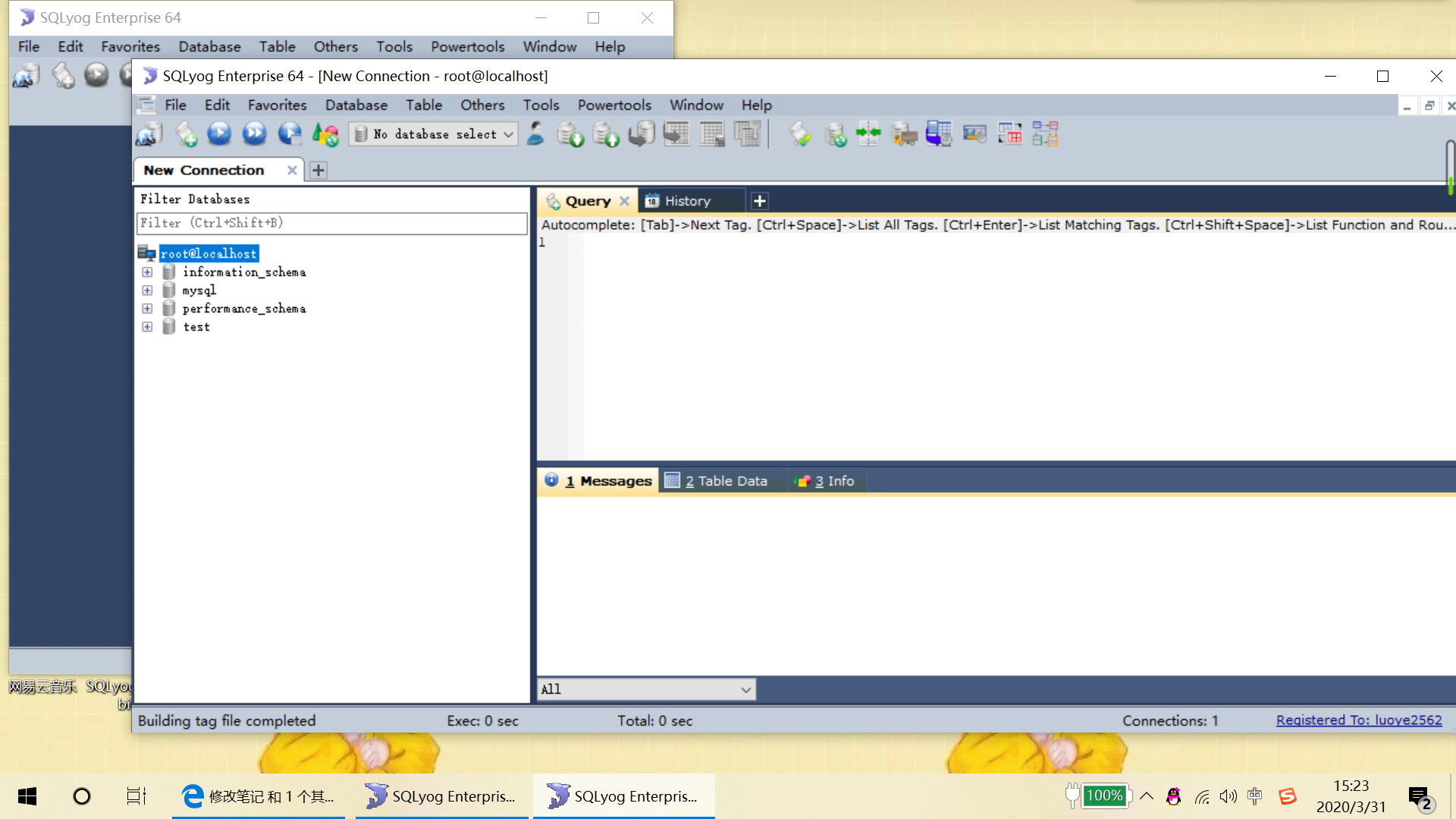The height and width of the screenshot is (819, 1456).
Task: Add a new query tab with plus
Action: click(759, 201)
